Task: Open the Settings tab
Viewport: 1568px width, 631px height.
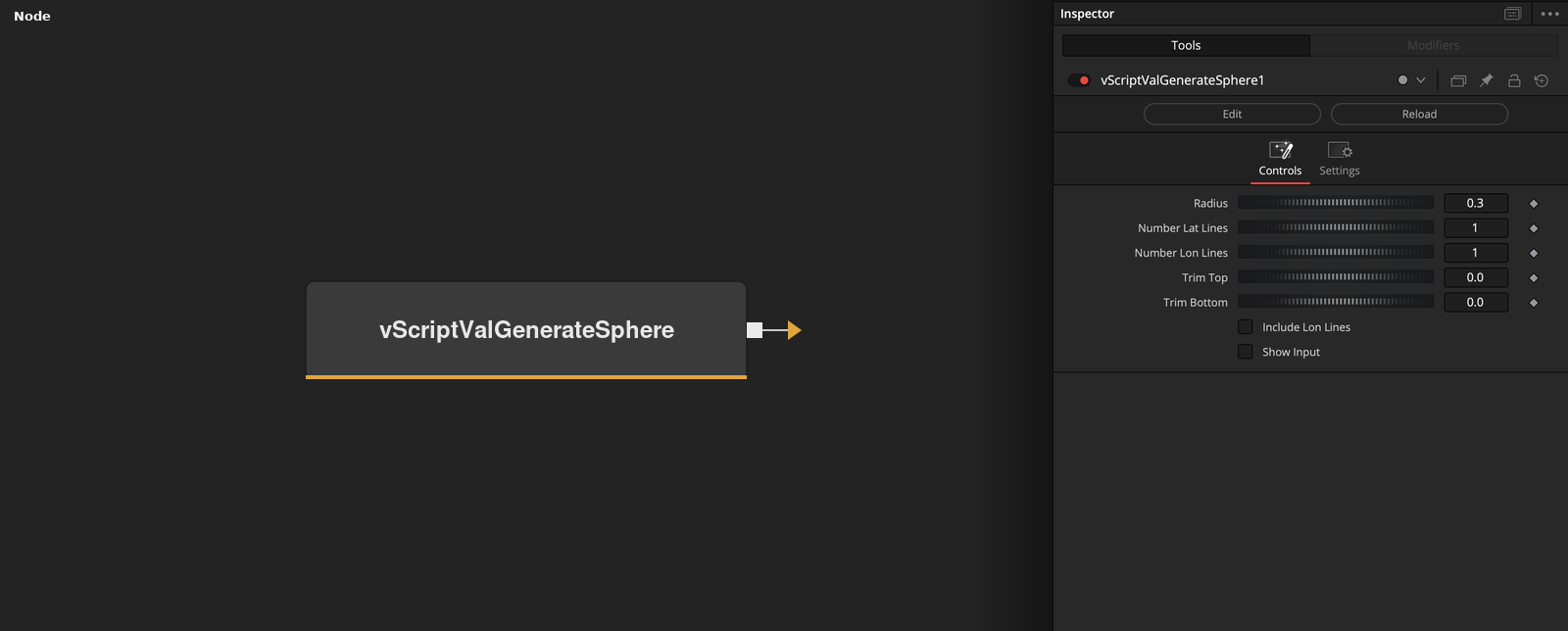Action: pos(1340,160)
